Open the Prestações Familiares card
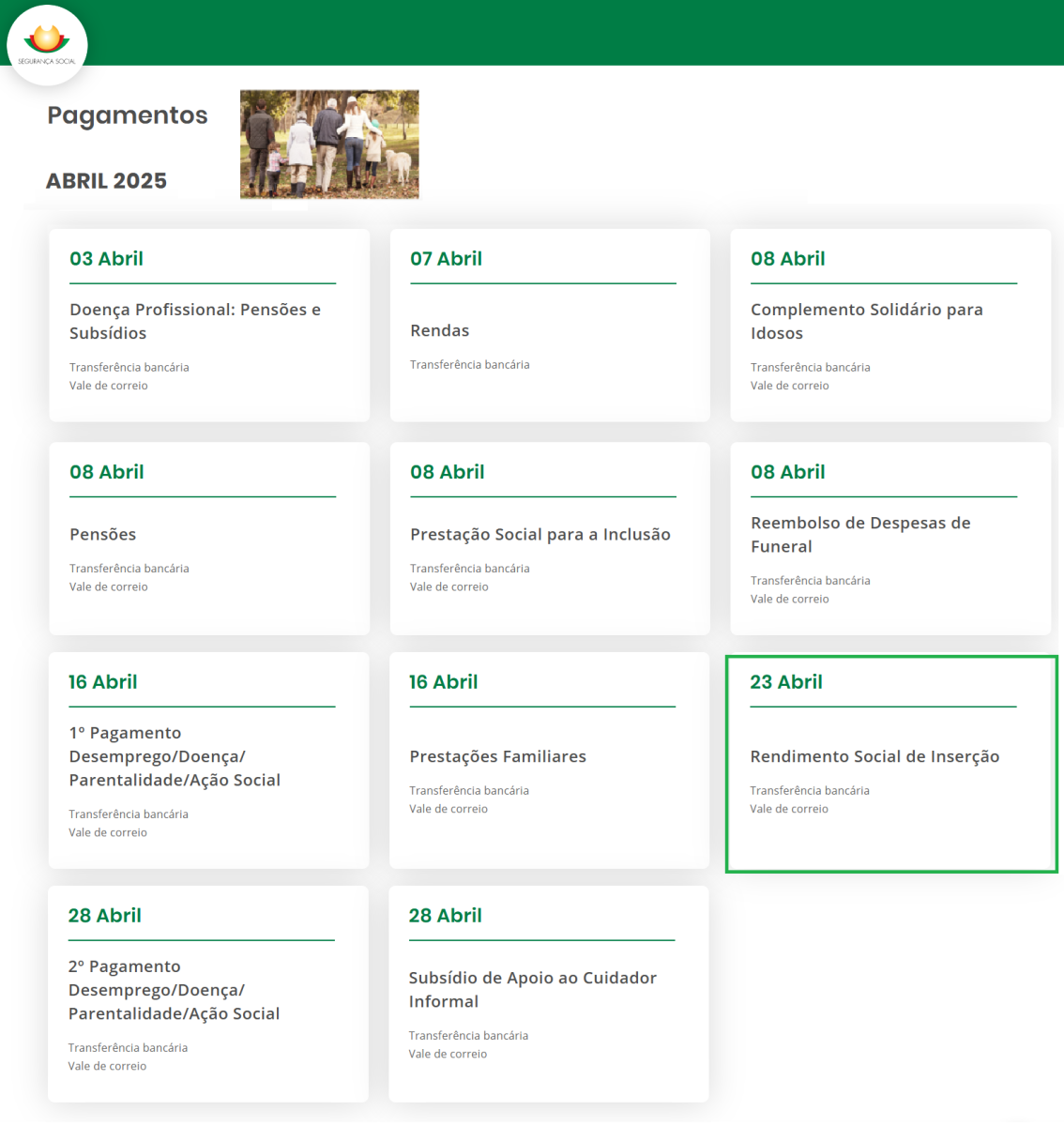The image size is (1064, 1126). click(x=549, y=760)
